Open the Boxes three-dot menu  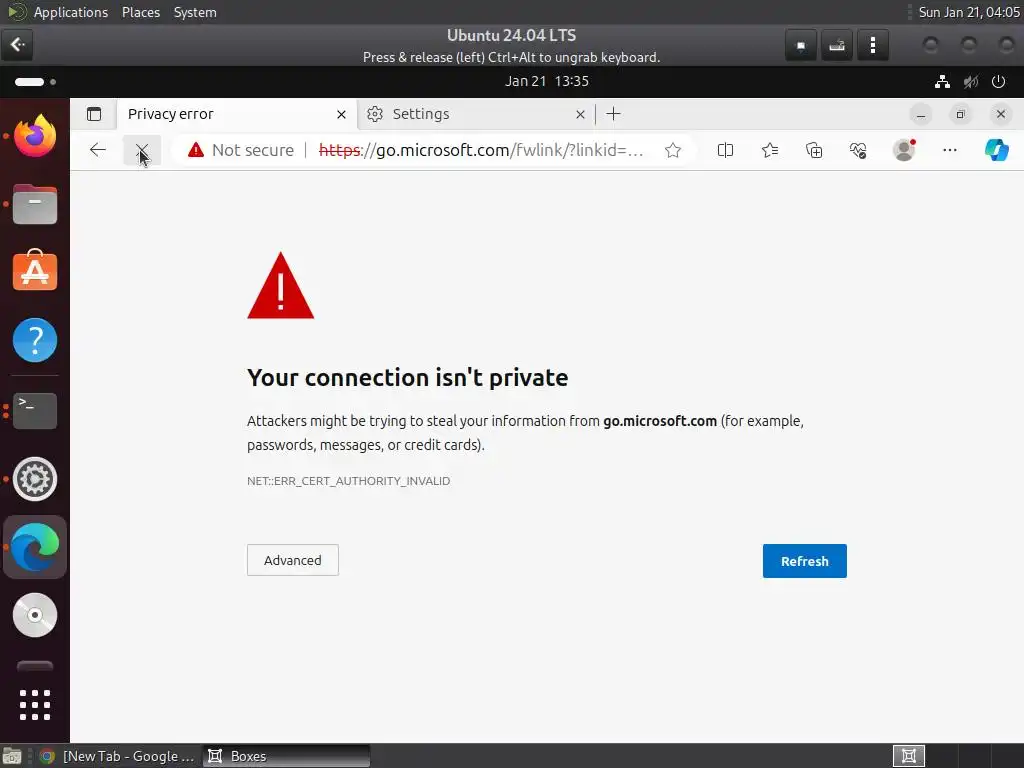click(873, 45)
